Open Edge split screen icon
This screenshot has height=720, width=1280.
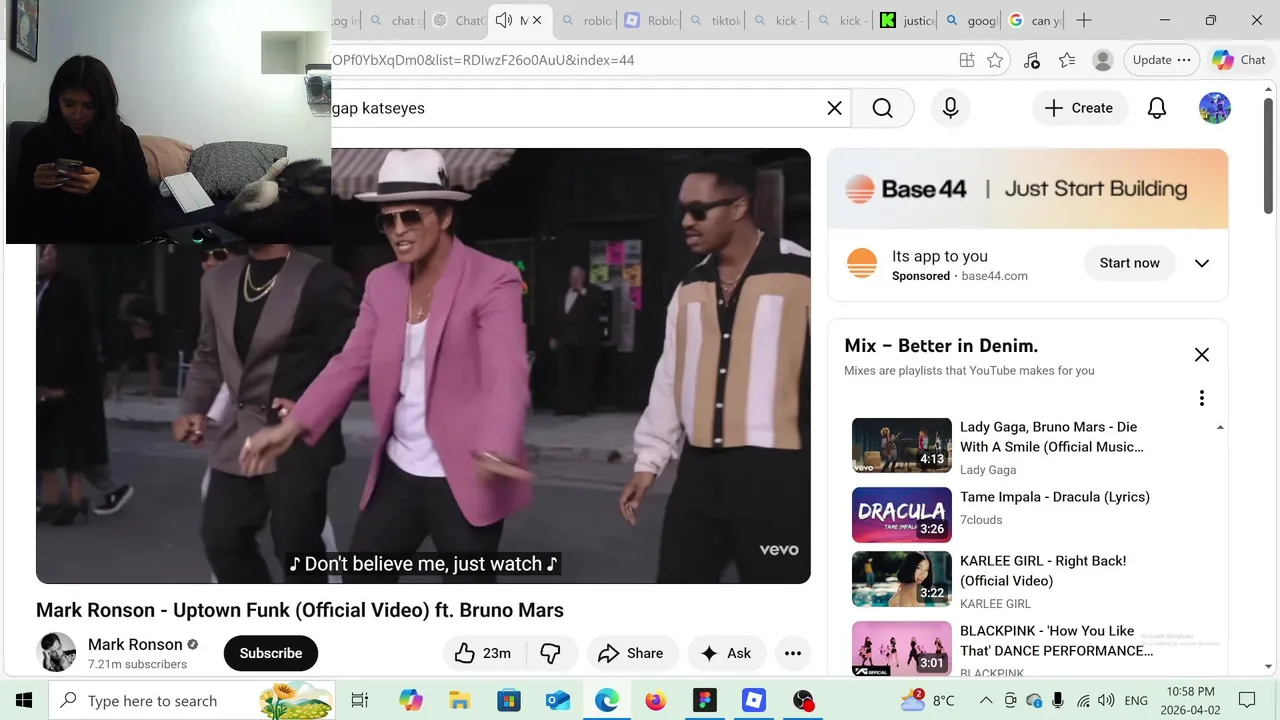click(x=967, y=60)
